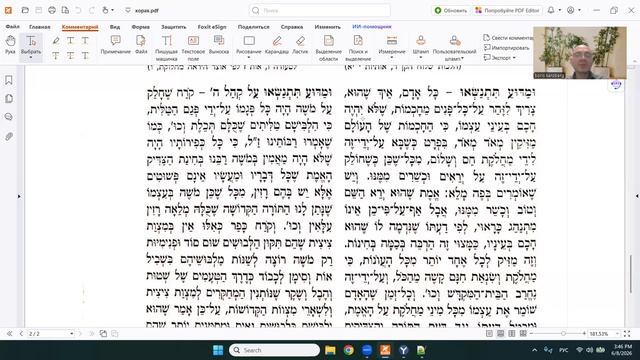Insert a Text box (Текстовое поле)

point(193,48)
